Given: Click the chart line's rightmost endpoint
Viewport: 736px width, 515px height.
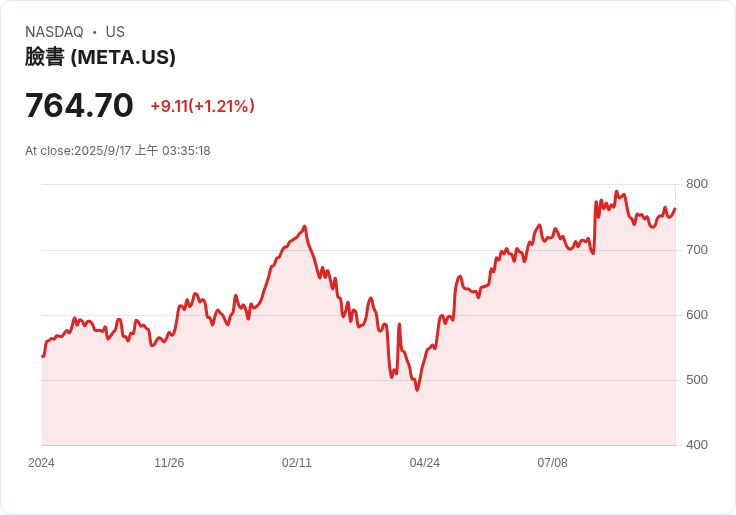Looking at the screenshot, I should [675, 209].
